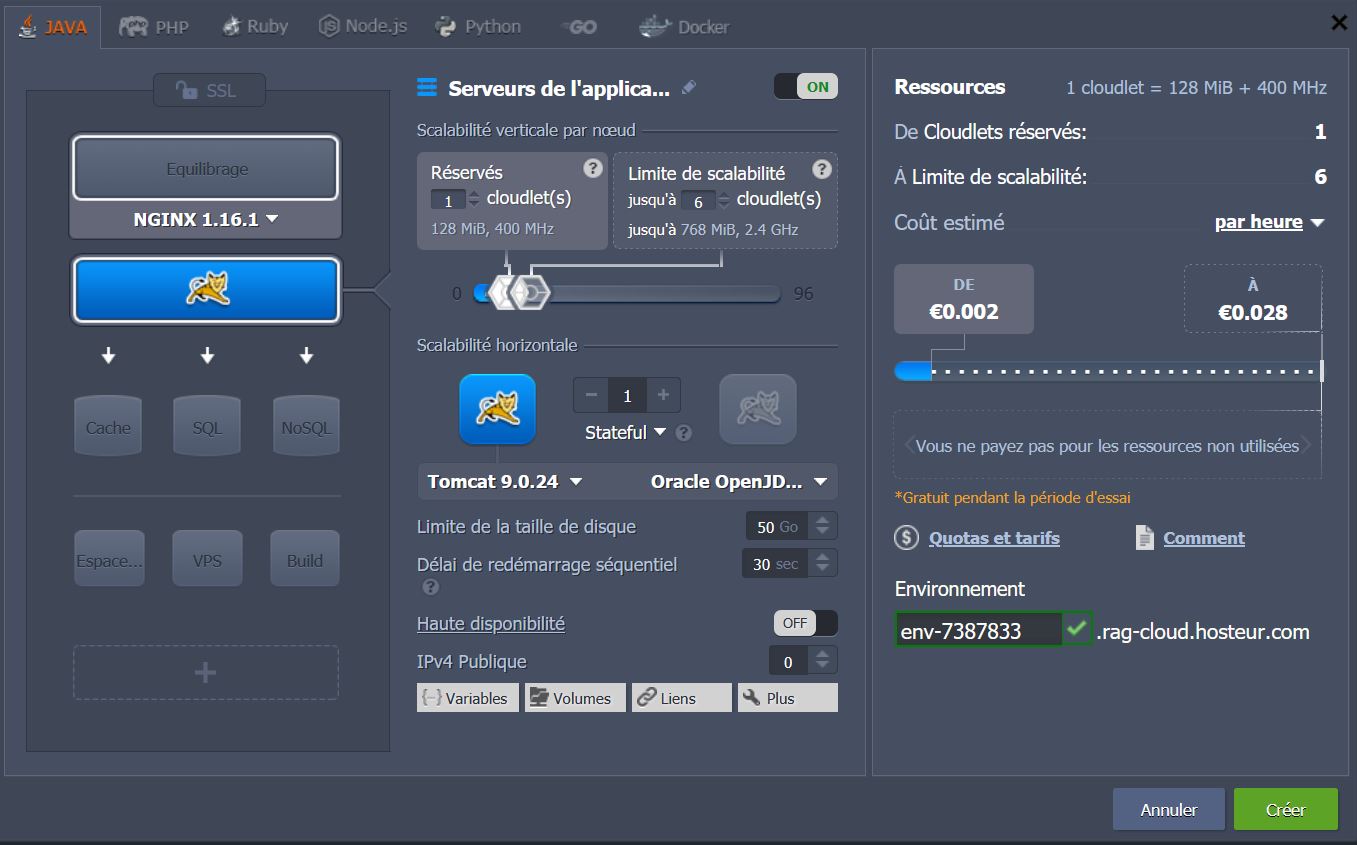The height and width of the screenshot is (845, 1357).
Task: Open the Quotas et tarifs link
Action: coord(993,538)
